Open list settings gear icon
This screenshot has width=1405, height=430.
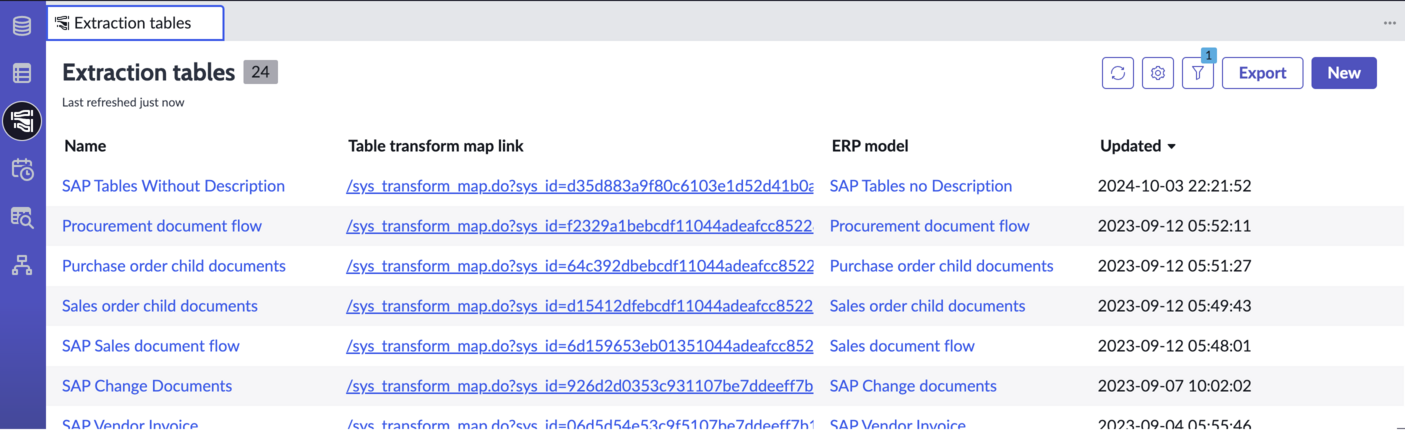click(x=1158, y=73)
